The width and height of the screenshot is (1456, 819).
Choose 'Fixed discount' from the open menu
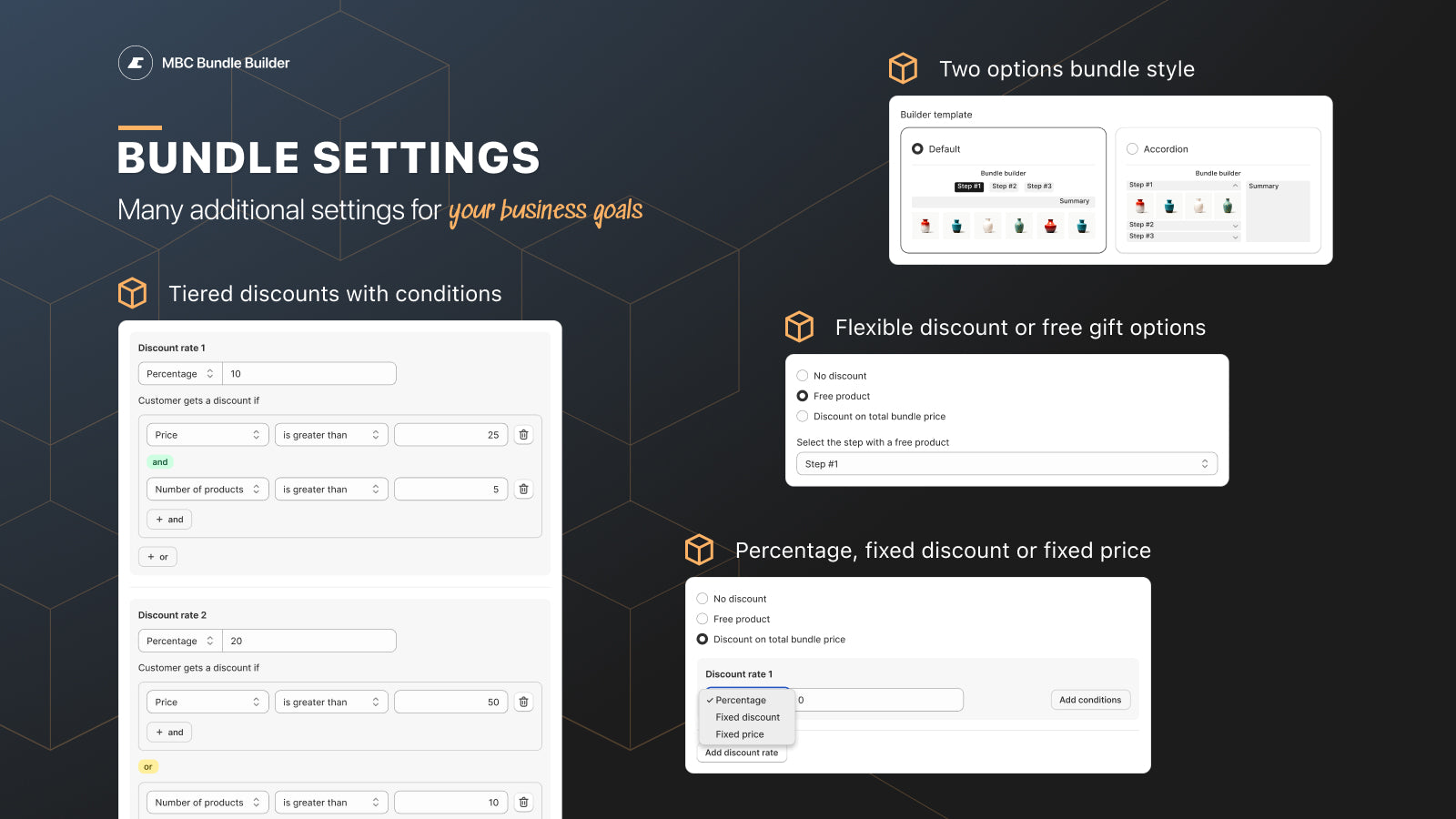click(x=746, y=717)
